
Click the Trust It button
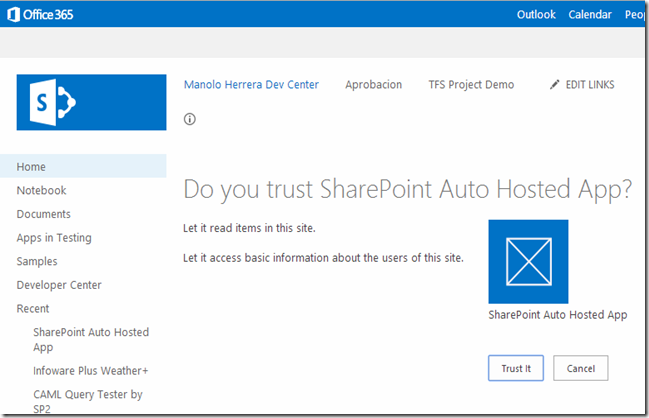[516, 368]
